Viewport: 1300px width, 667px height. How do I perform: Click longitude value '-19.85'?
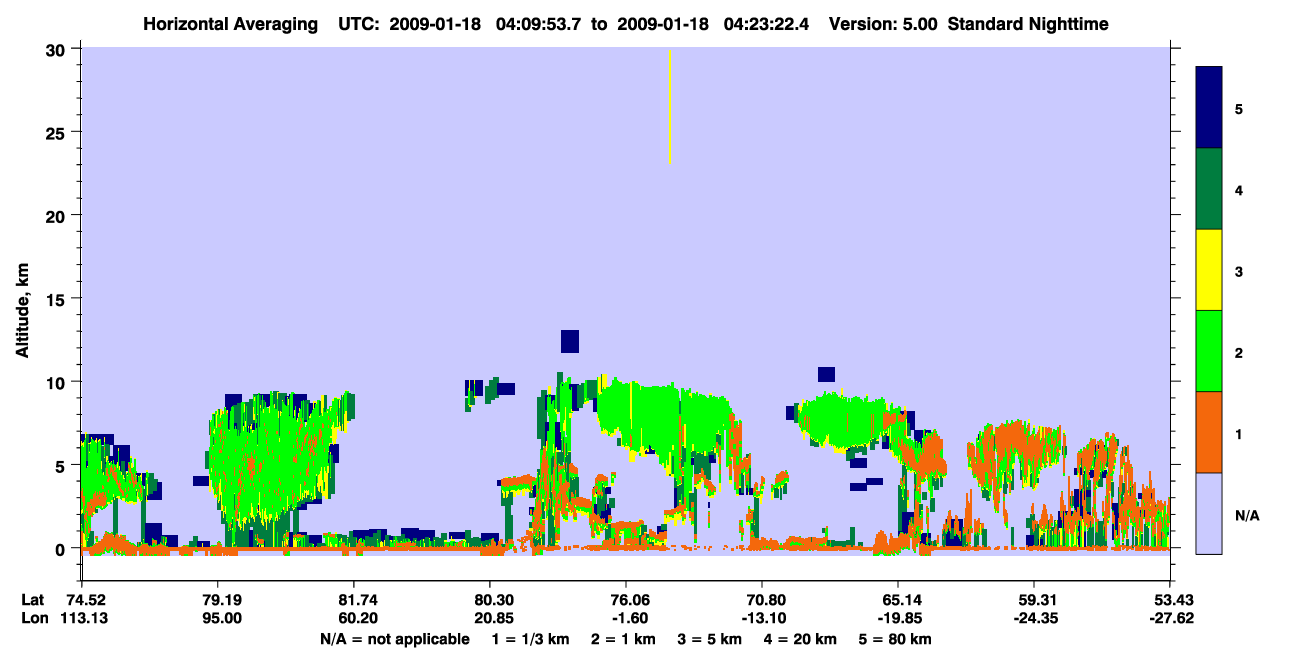[898, 618]
